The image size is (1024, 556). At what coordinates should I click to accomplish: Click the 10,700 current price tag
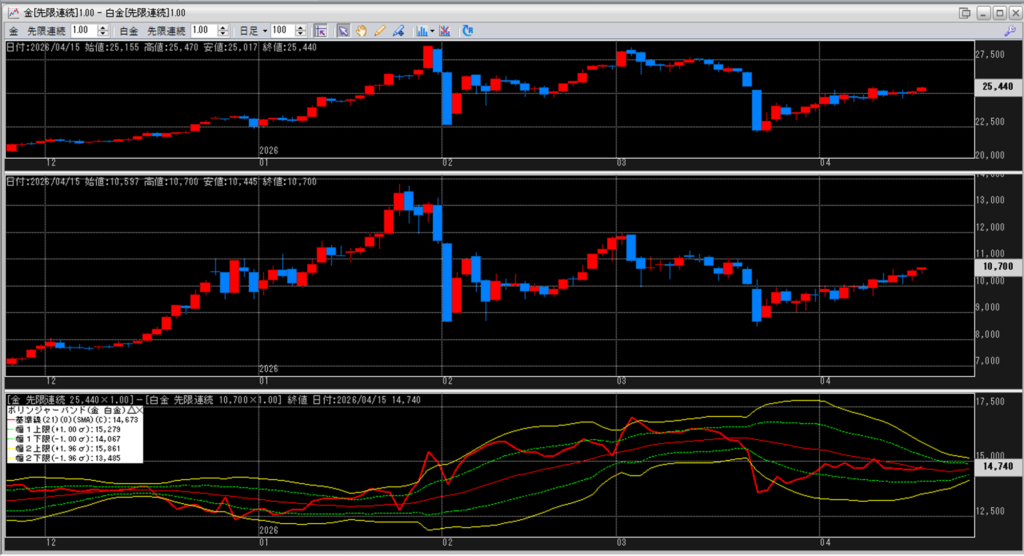click(x=998, y=267)
